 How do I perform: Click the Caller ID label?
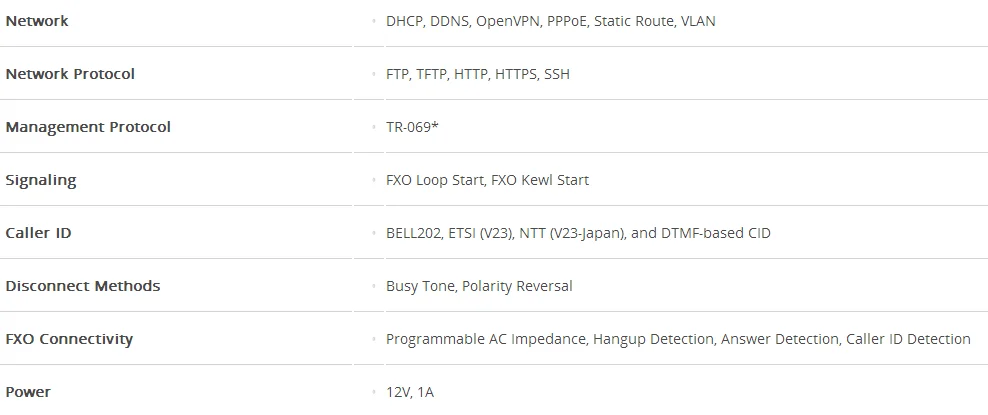coord(38,233)
